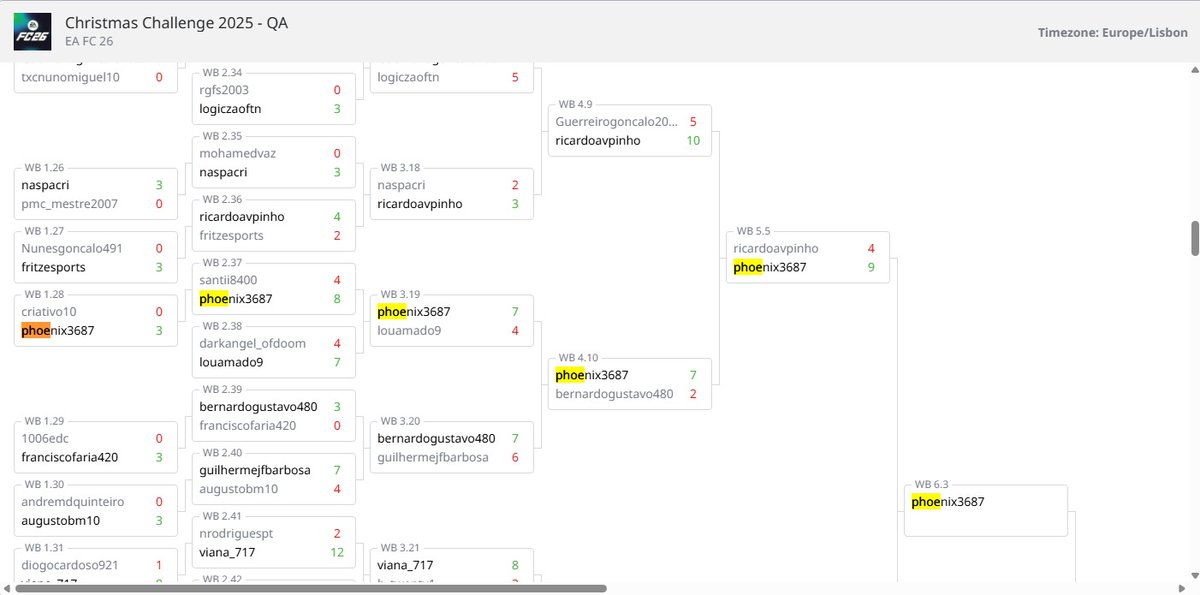Click fritzesports in match WB 1.27
This screenshot has width=1200, height=595.
coord(53,267)
